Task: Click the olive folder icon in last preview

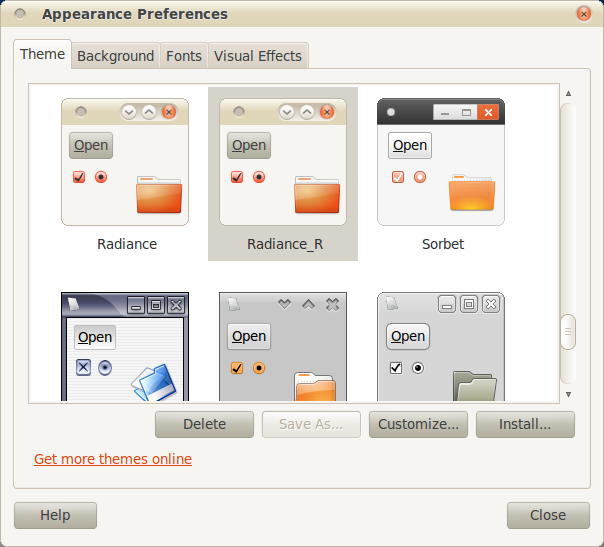Action: pyautogui.click(x=475, y=386)
